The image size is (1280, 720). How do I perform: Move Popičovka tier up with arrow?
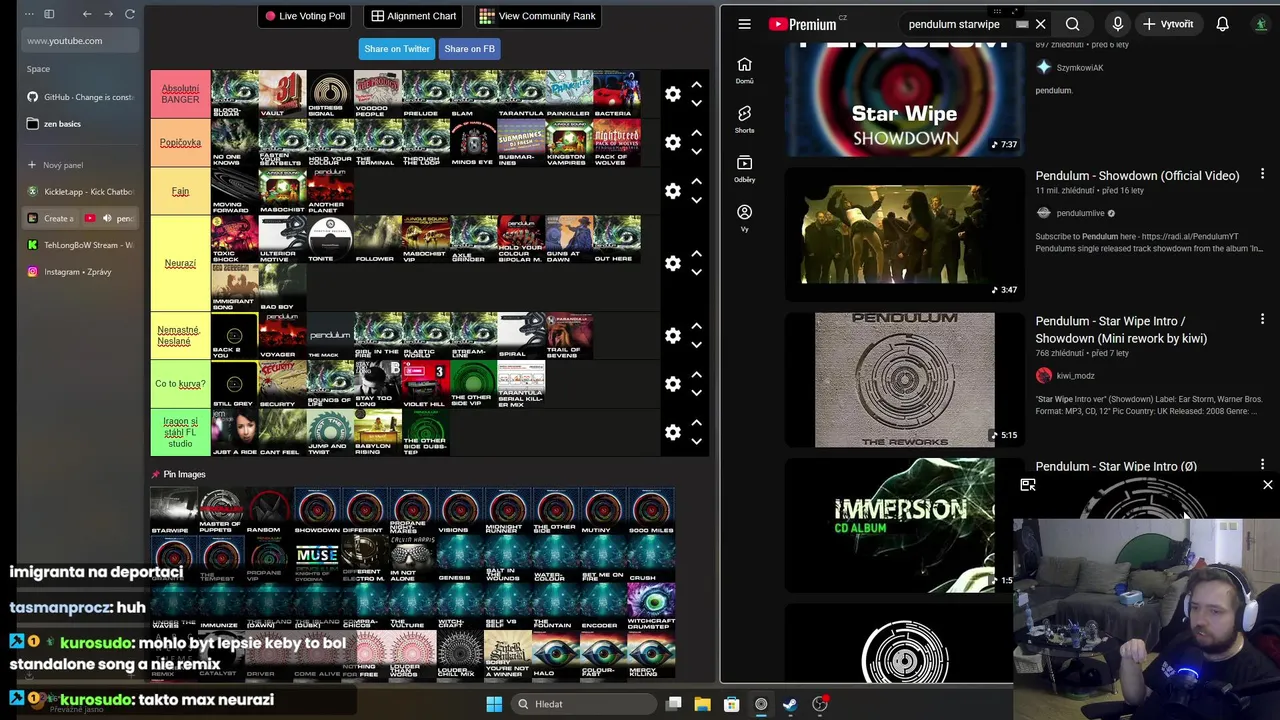pos(696,133)
